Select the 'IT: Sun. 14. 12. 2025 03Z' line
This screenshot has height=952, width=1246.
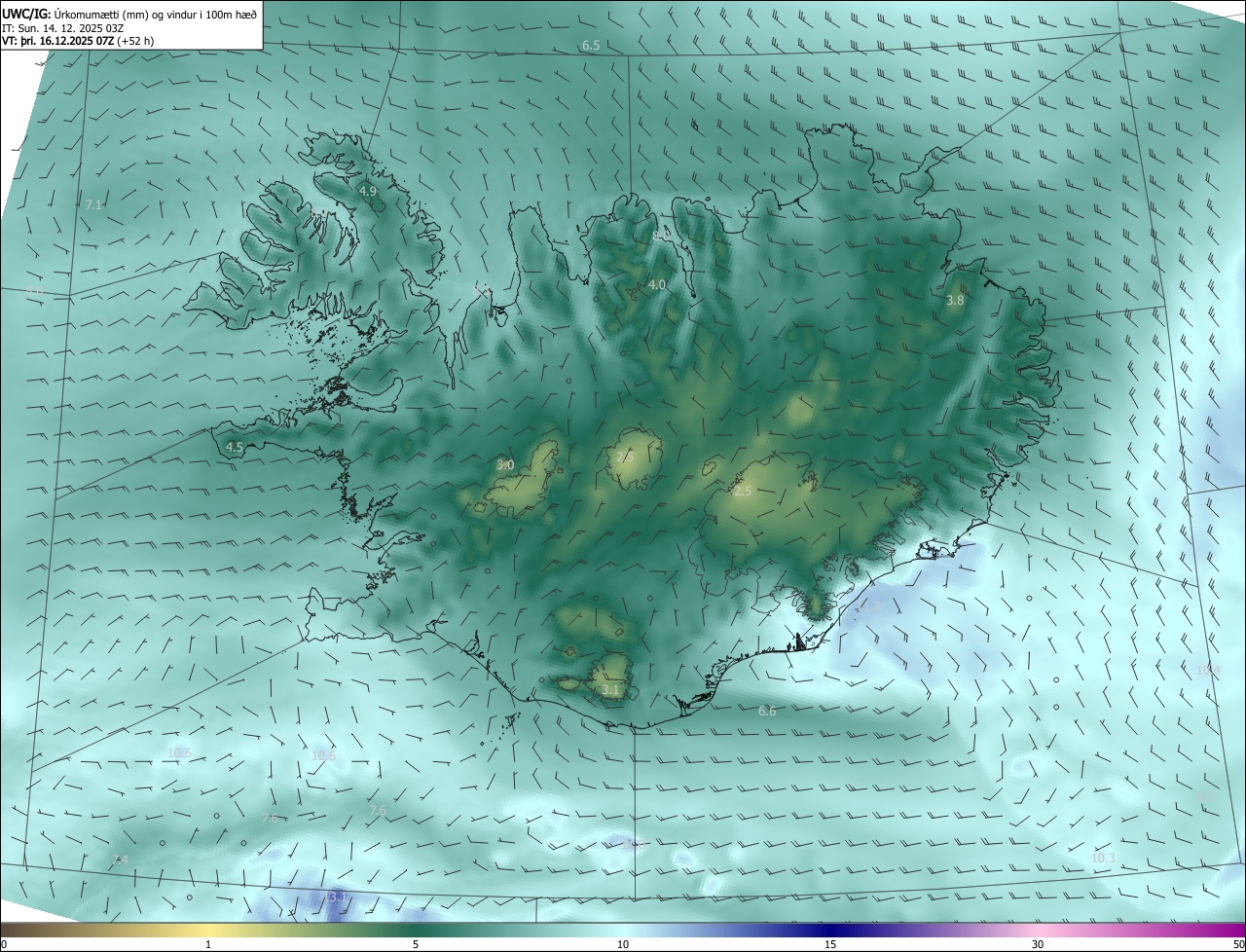65,27
